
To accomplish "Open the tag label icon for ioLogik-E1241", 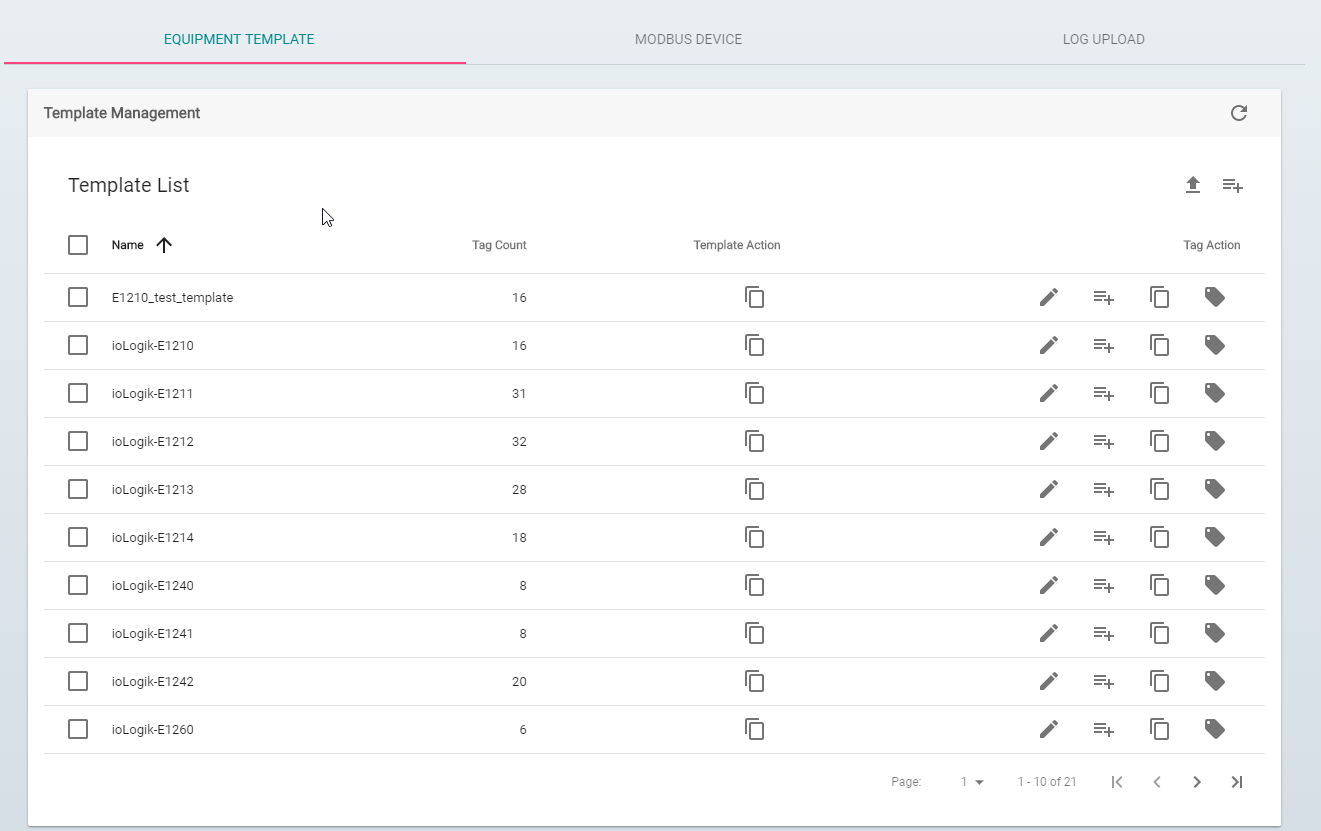I will coord(1215,633).
